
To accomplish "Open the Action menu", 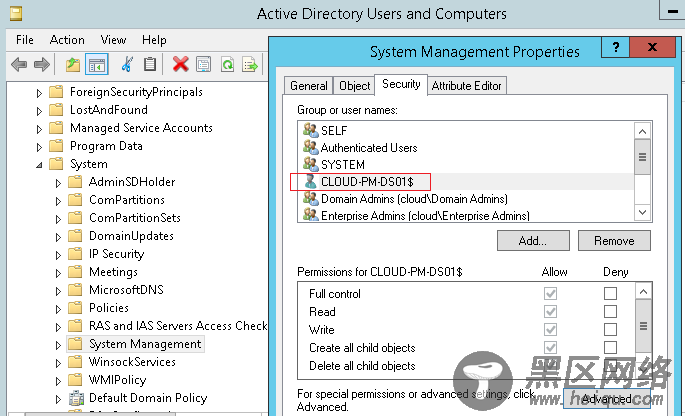I will point(67,40).
